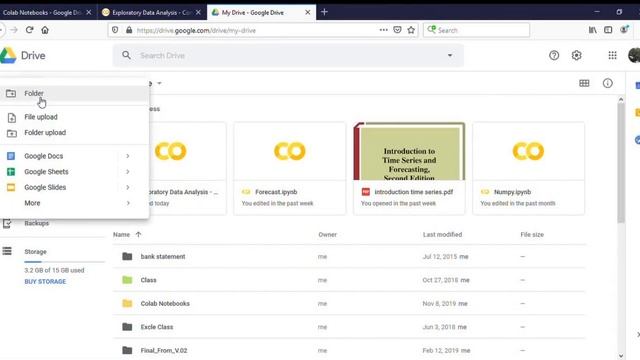Viewport: 640px width, 360px height.
Task: Close the My Drive browser tab
Action: [308, 13]
